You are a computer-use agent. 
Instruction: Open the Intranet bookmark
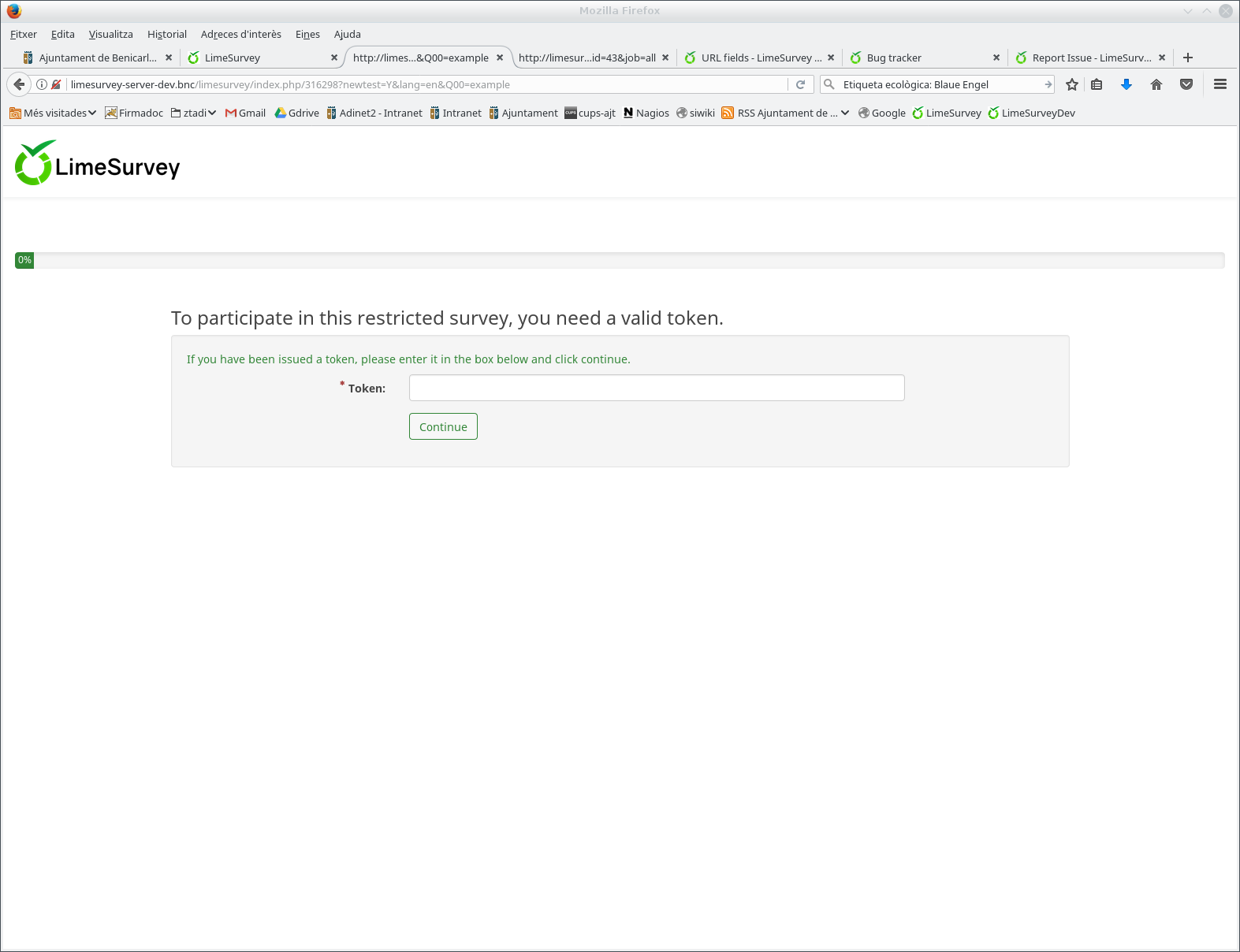(456, 113)
